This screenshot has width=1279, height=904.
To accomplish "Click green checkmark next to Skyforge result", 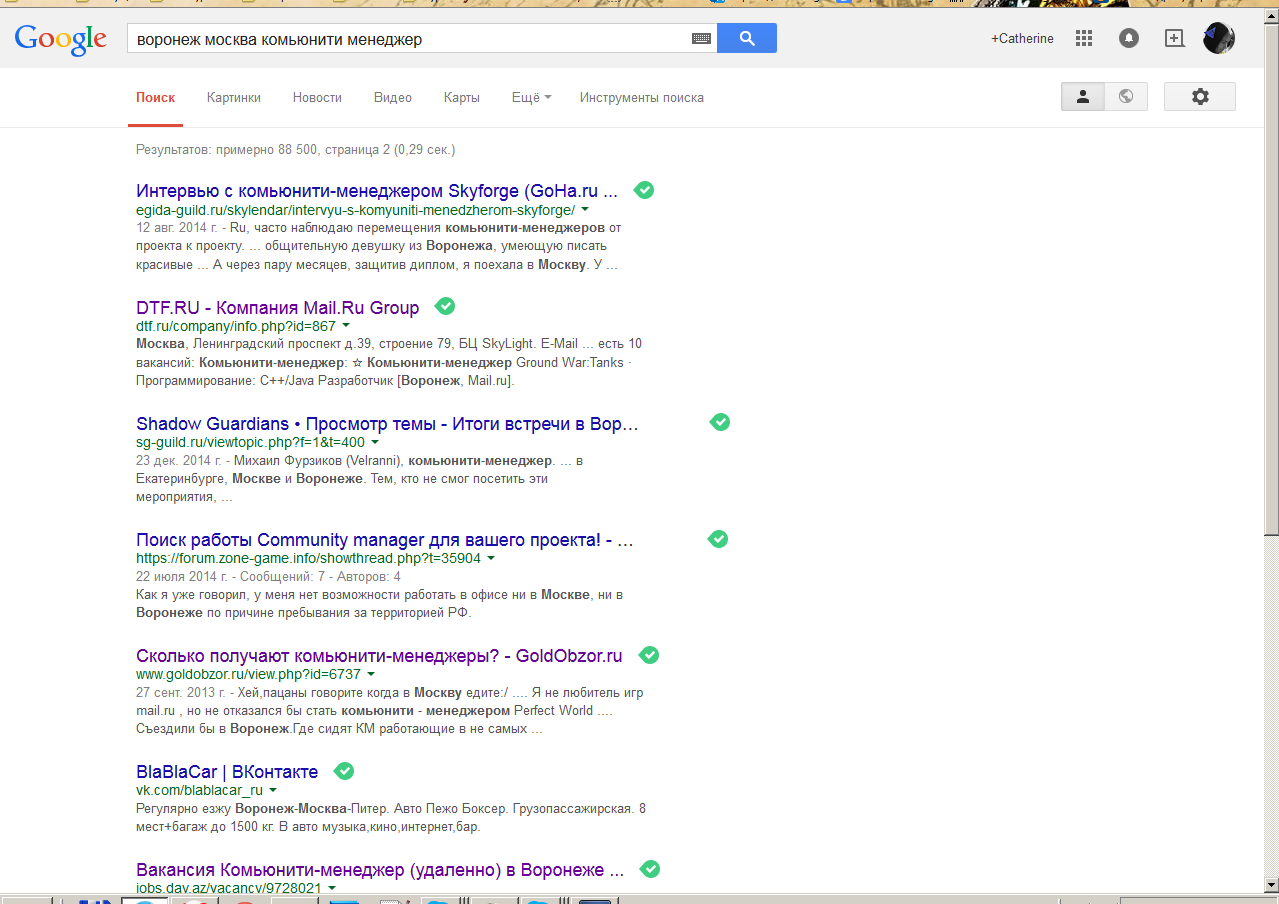I will pyautogui.click(x=644, y=190).
